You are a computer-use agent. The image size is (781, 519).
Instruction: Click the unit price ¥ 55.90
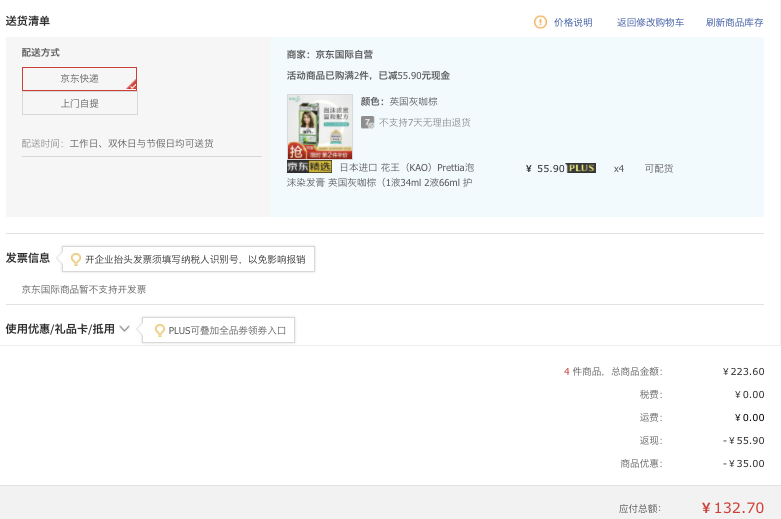545,168
